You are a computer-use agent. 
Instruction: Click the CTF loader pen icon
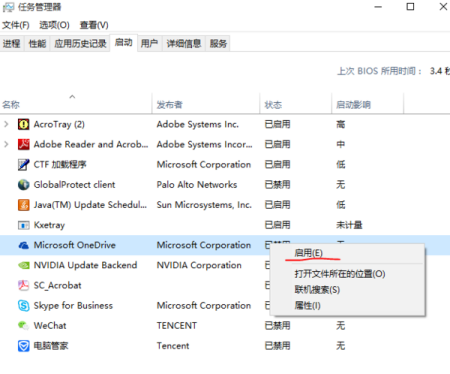pyautogui.click(x=23, y=164)
